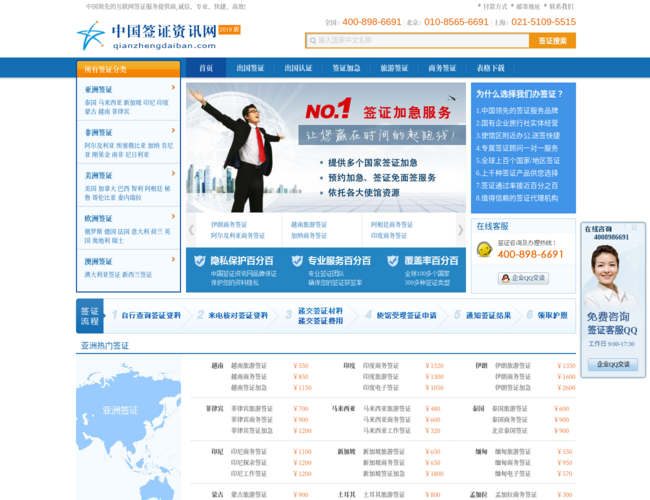Click the 覆盖率百分百 shield icon
The width and height of the screenshot is (650, 500).
[x=391, y=260]
